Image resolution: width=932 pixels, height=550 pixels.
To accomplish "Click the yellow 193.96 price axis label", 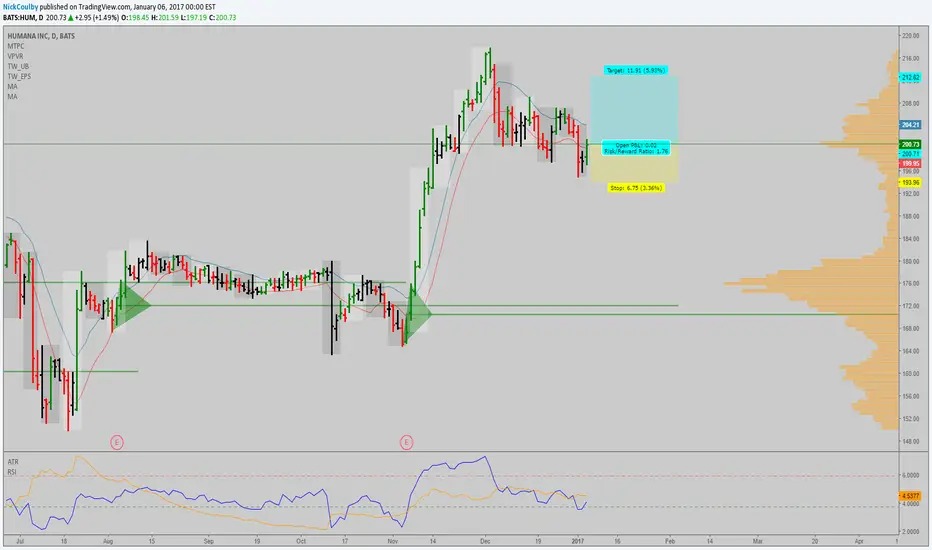I will [x=910, y=183].
